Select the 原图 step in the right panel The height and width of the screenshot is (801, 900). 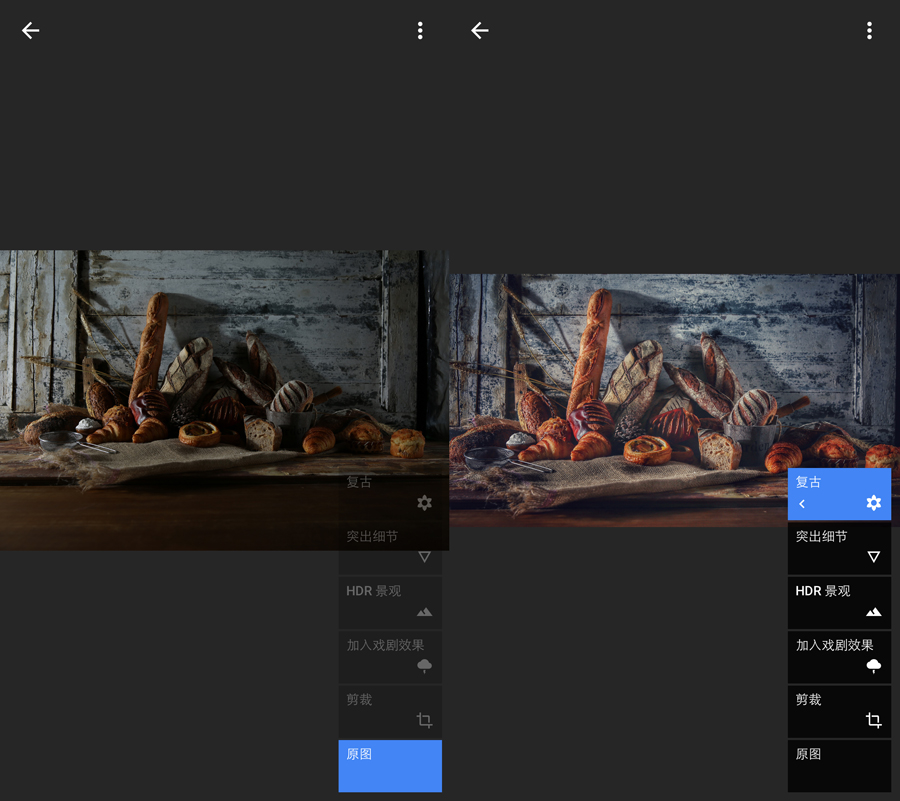tap(838, 765)
